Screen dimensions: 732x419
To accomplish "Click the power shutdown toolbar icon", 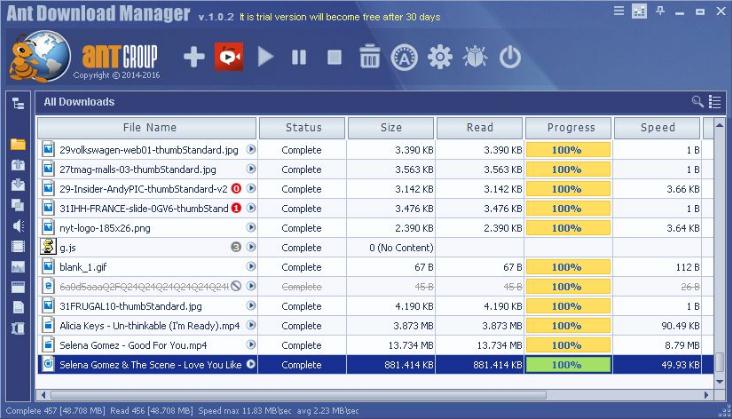I will pos(510,57).
